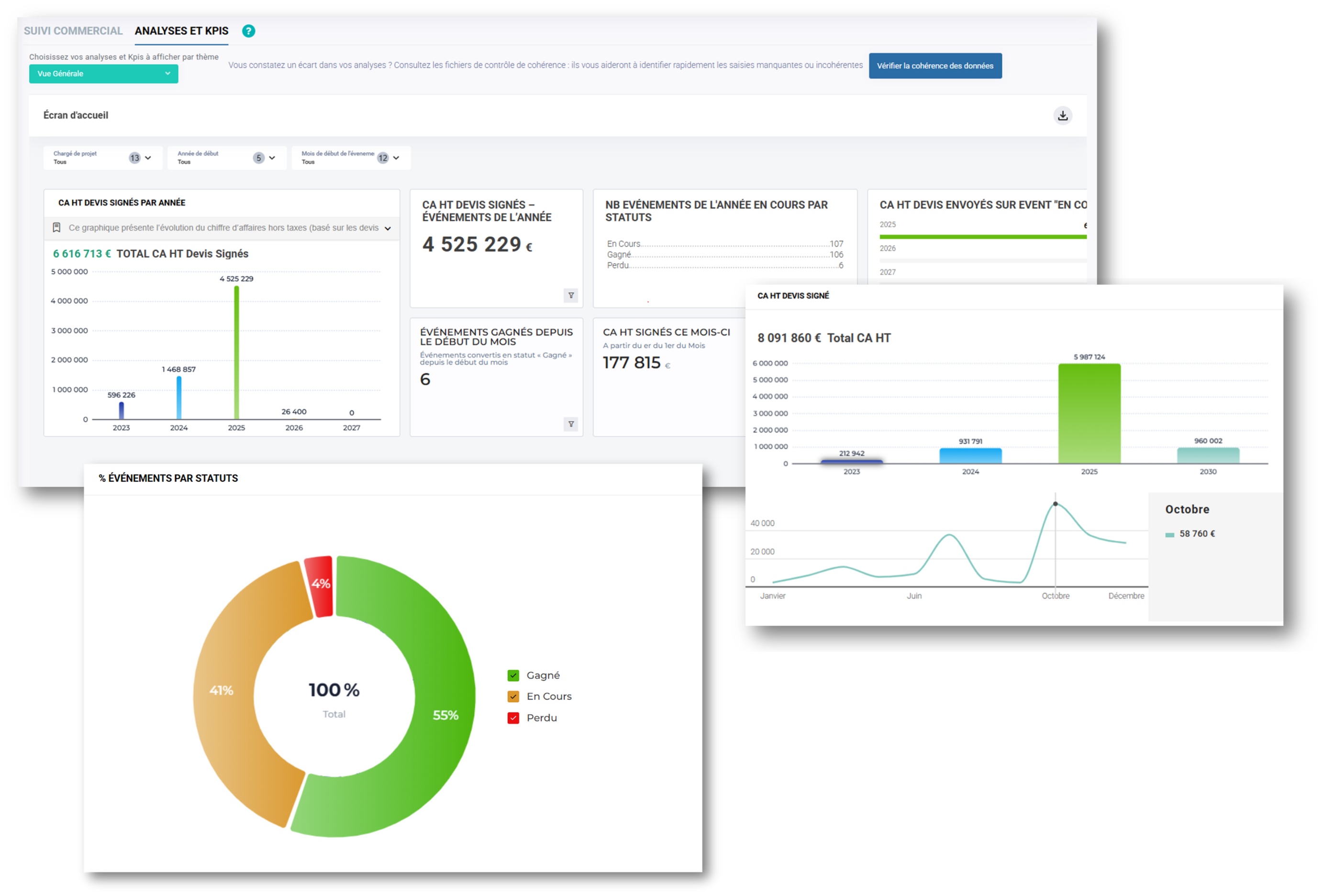Open the Vue Générale theme dropdown
1323x896 pixels.
point(103,74)
